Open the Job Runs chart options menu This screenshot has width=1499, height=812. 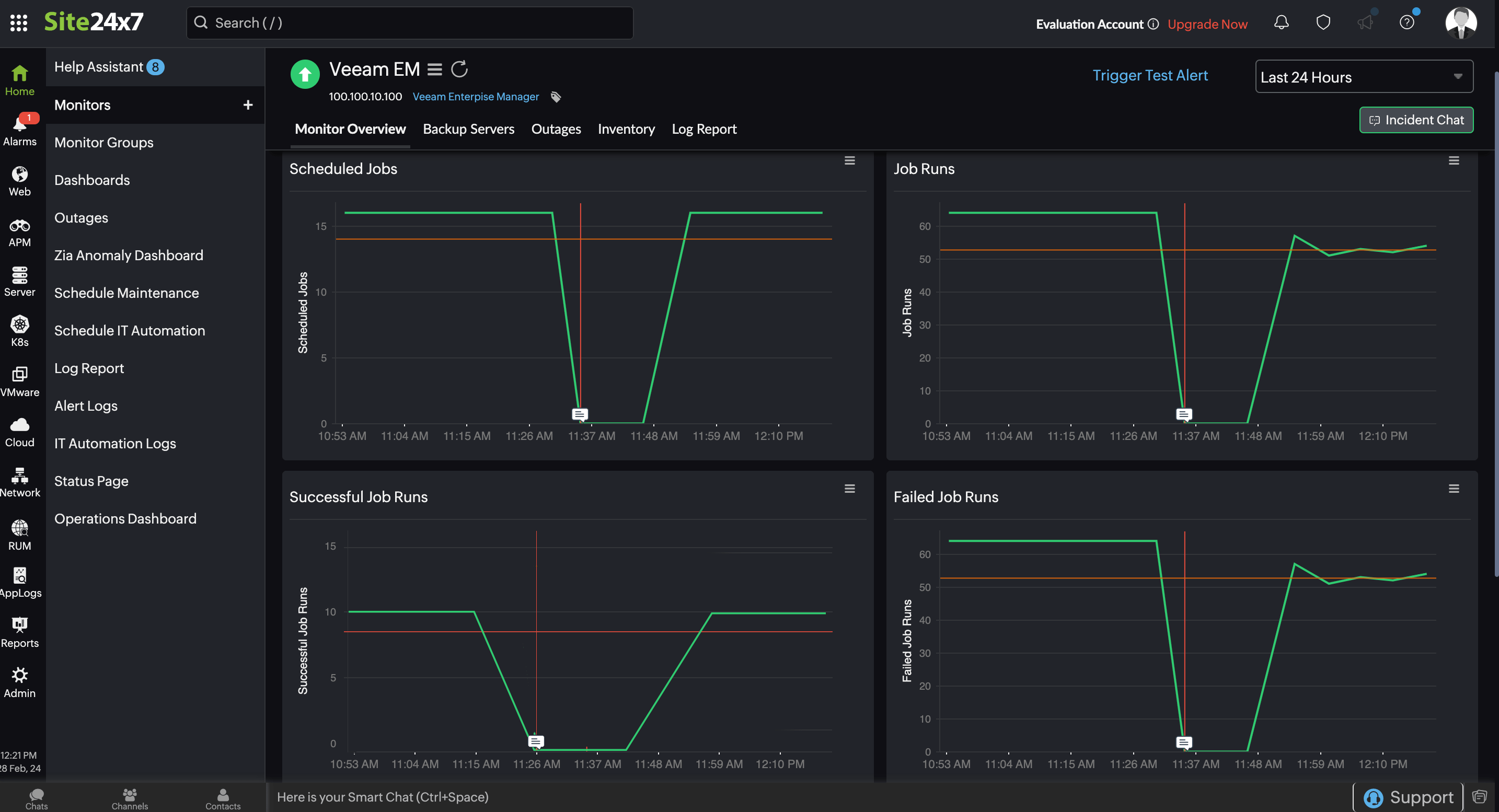(x=1454, y=160)
